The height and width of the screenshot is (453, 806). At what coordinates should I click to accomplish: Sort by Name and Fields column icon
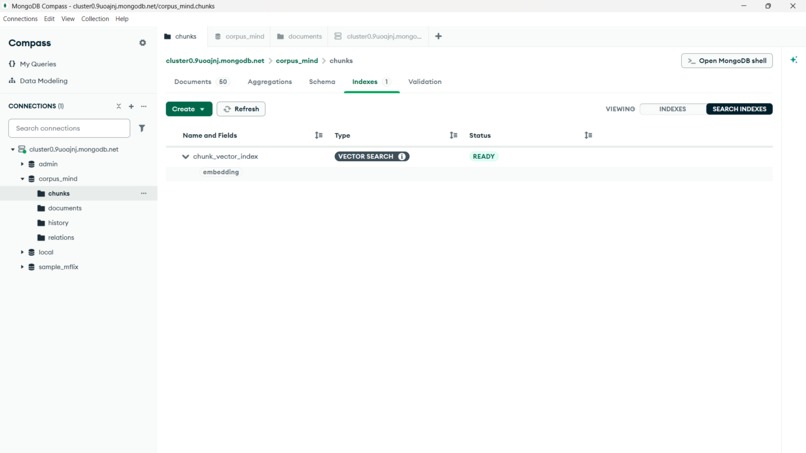tap(319, 135)
